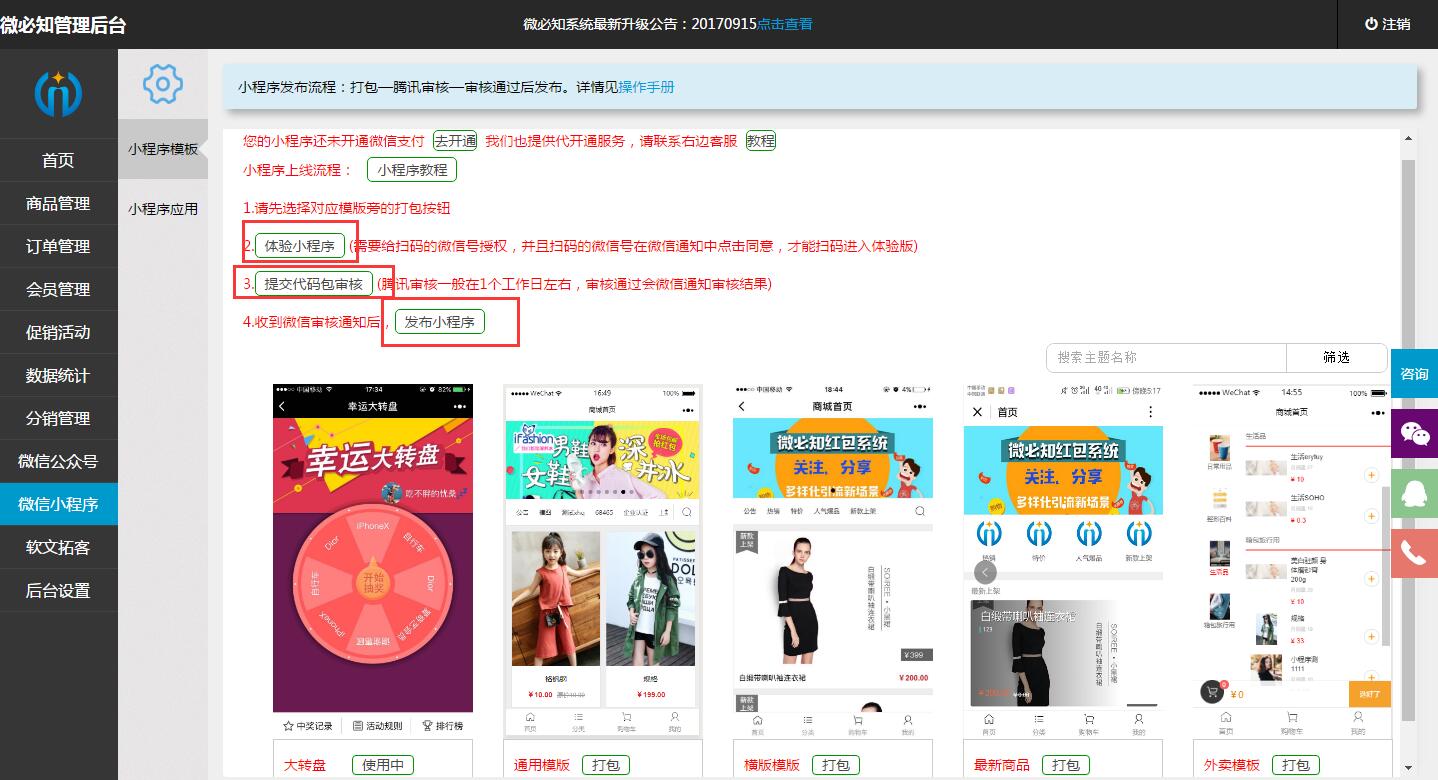Screen dimensions: 1438x780
Task: Open 订单管理 menu
Action: [x=58, y=246]
